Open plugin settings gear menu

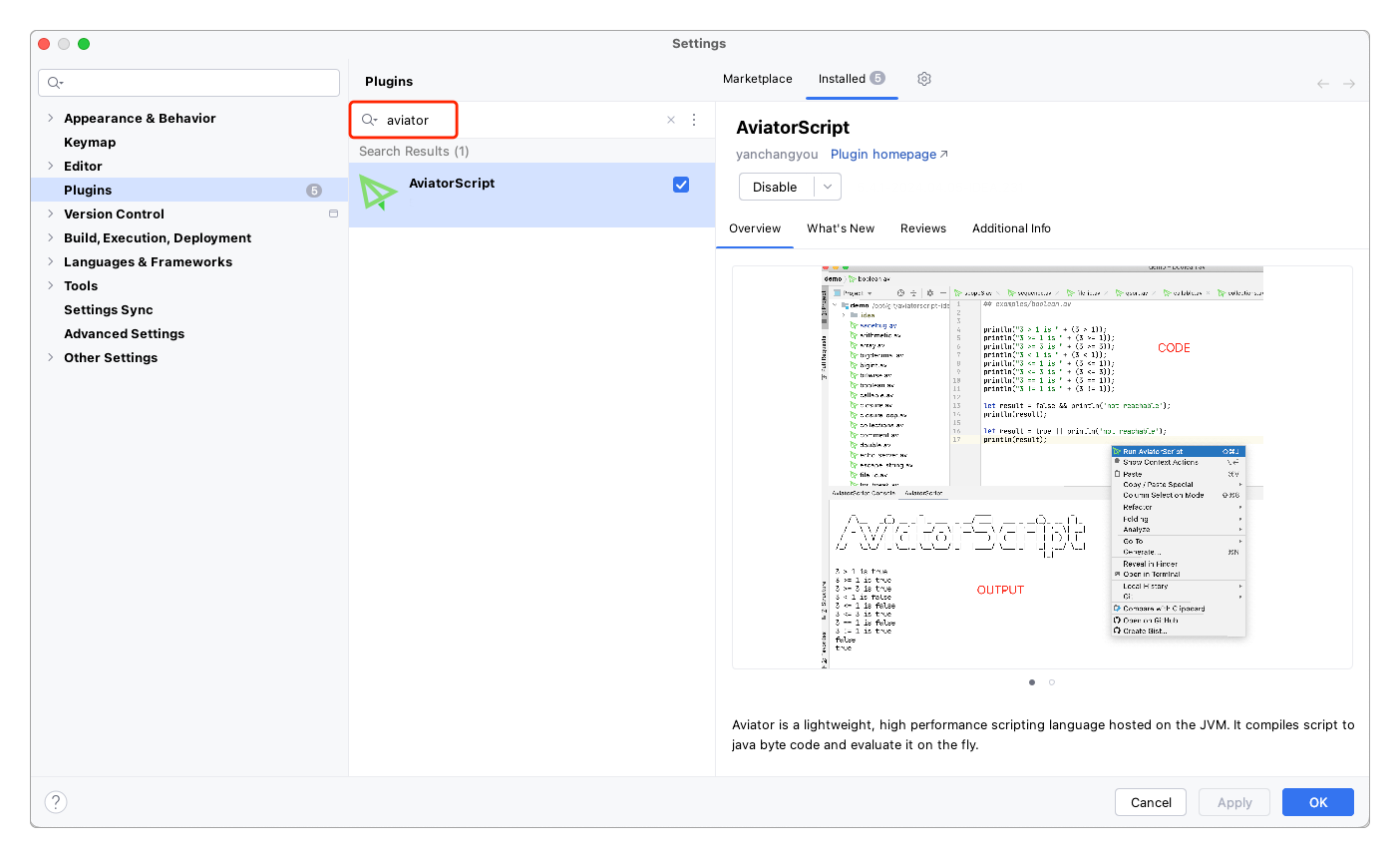tap(924, 79)
